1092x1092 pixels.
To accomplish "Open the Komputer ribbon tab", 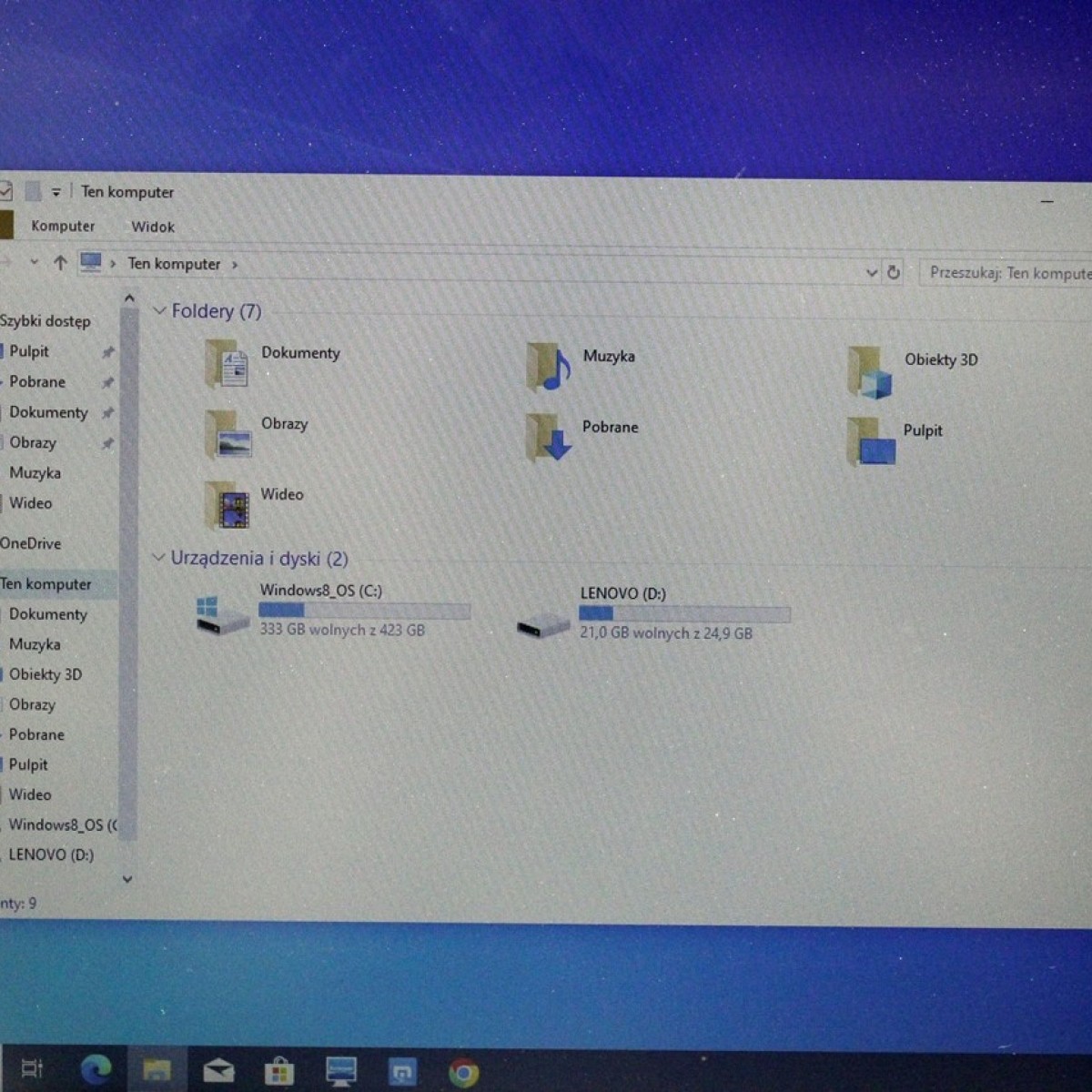I will point(63,226).
